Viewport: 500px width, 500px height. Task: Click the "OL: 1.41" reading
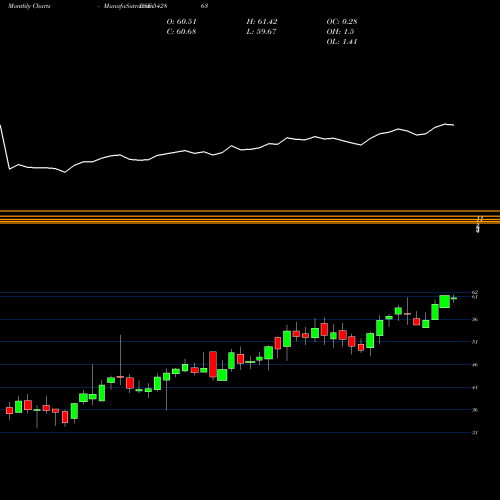tap(342, 42)
